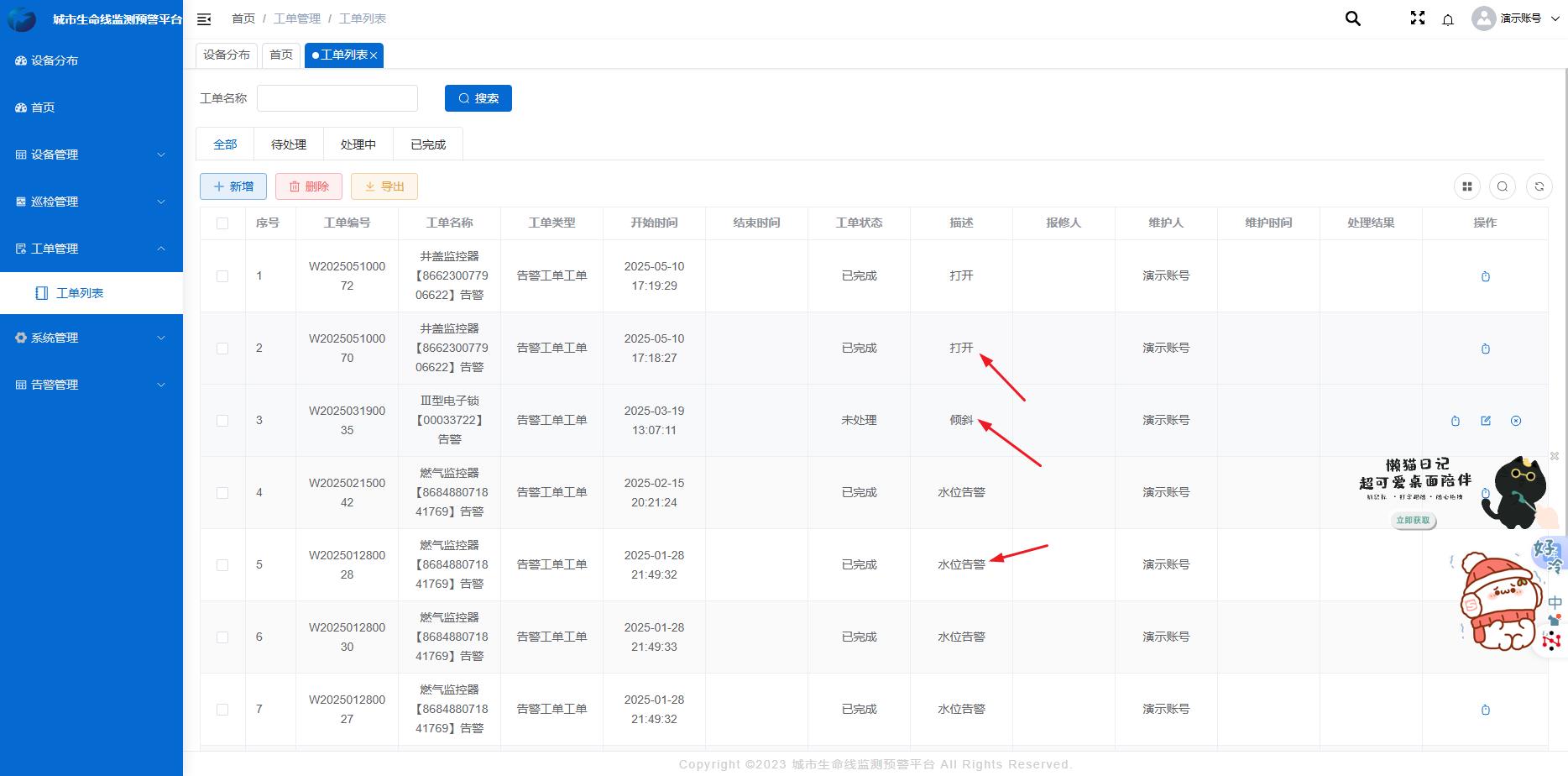Expand the 设备管理 sidebar menu
Image resolution: width=1568 pixels, height=776 pixels.
[x=91, y=155]
